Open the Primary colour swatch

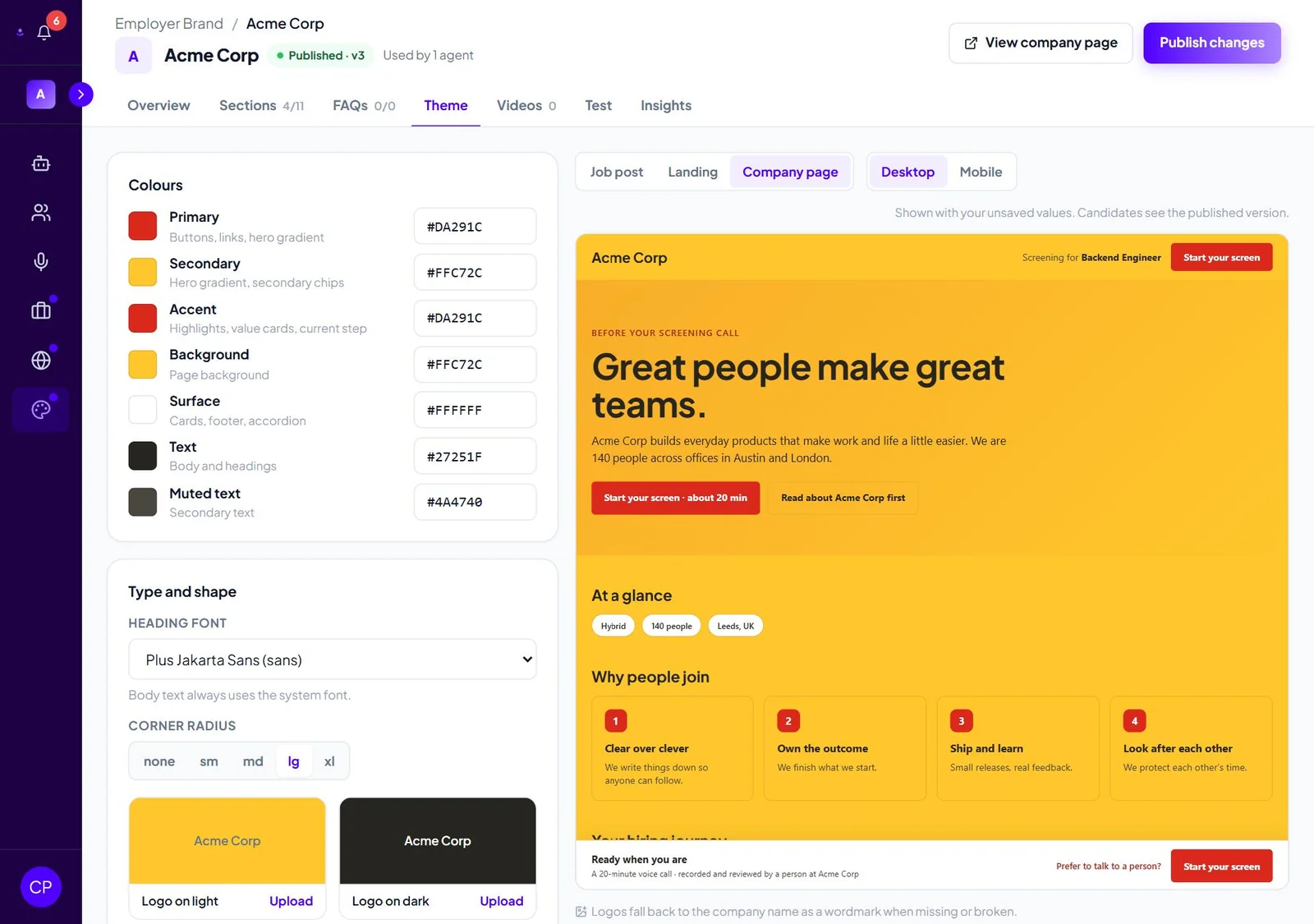click(143, 226)
